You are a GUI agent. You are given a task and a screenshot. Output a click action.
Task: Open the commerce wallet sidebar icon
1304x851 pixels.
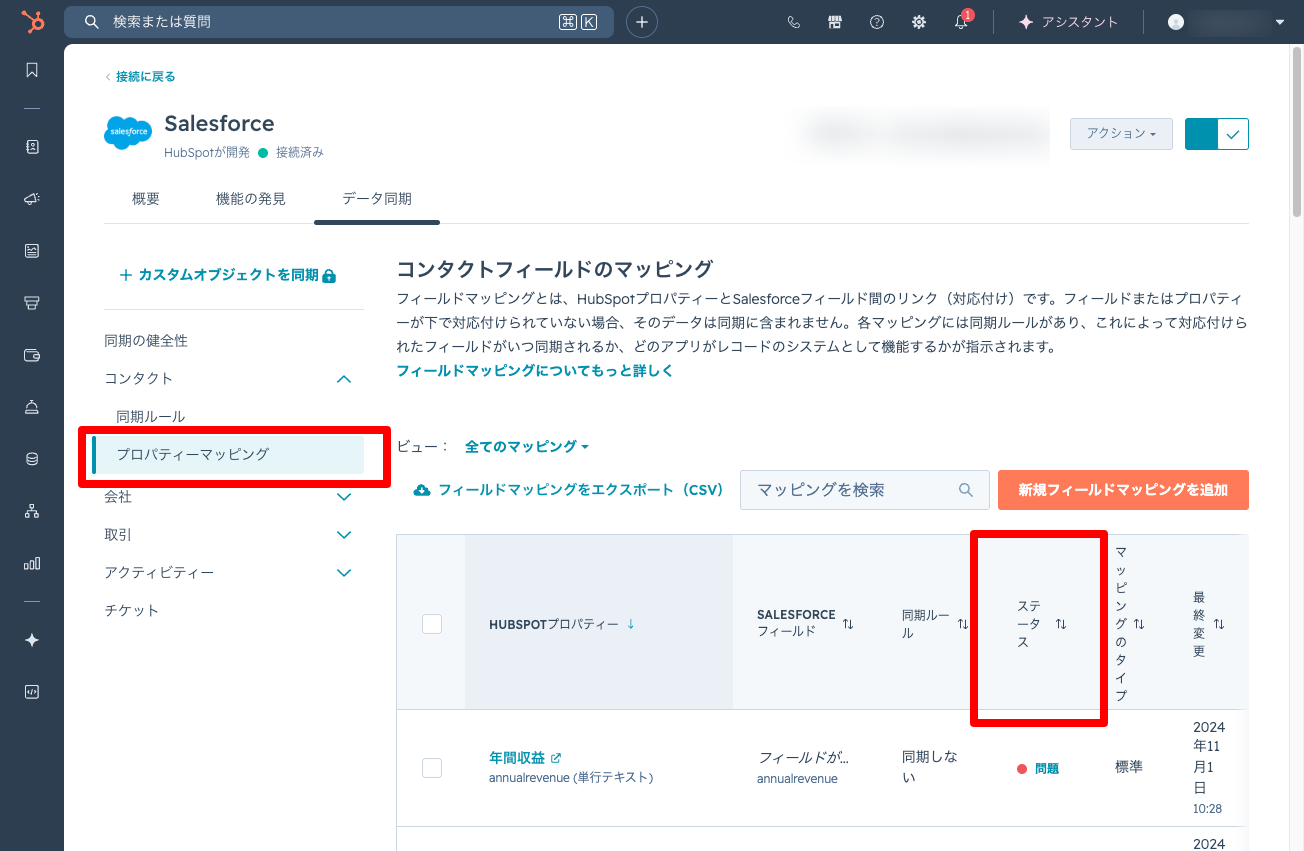[x=32, y=355]
